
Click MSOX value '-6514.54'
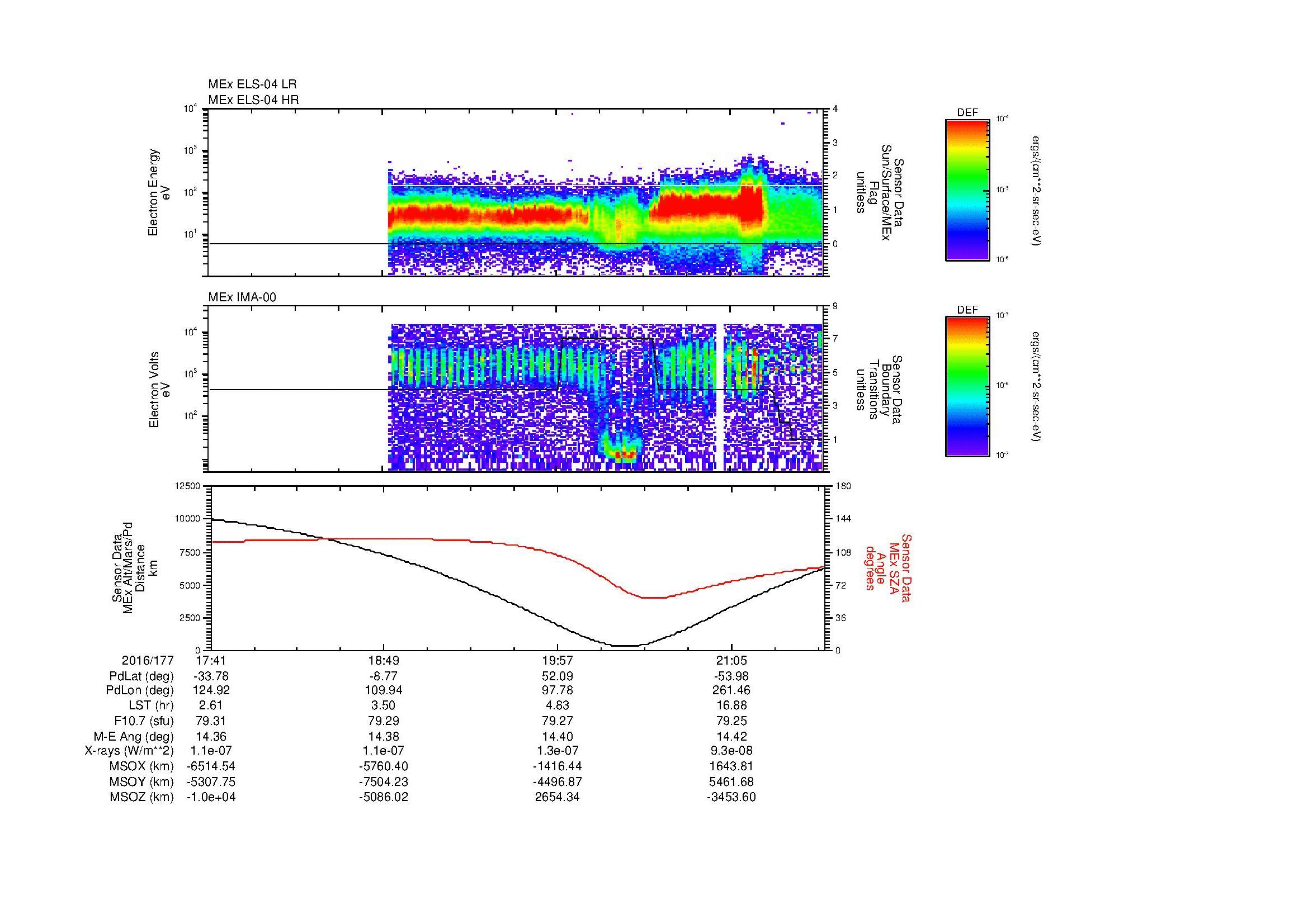pos(211,766)
